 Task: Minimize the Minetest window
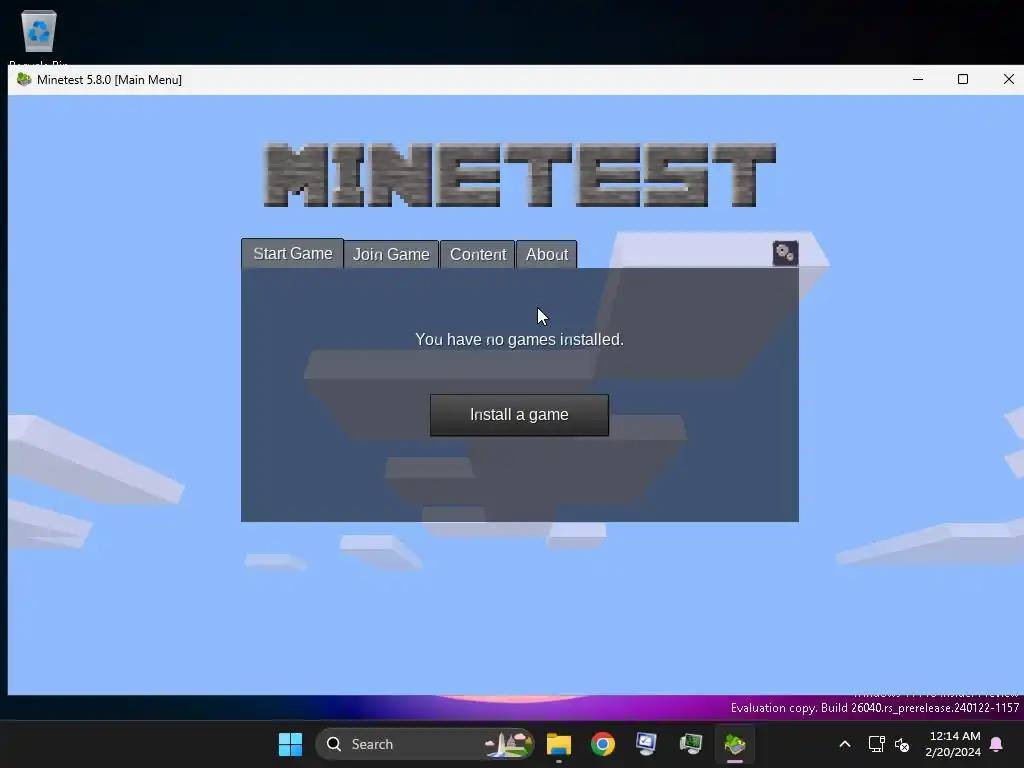coord(918,80)
